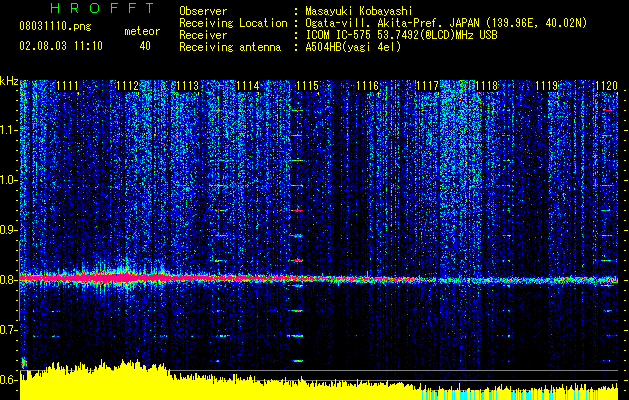Click the 1115 time marker

307,86
